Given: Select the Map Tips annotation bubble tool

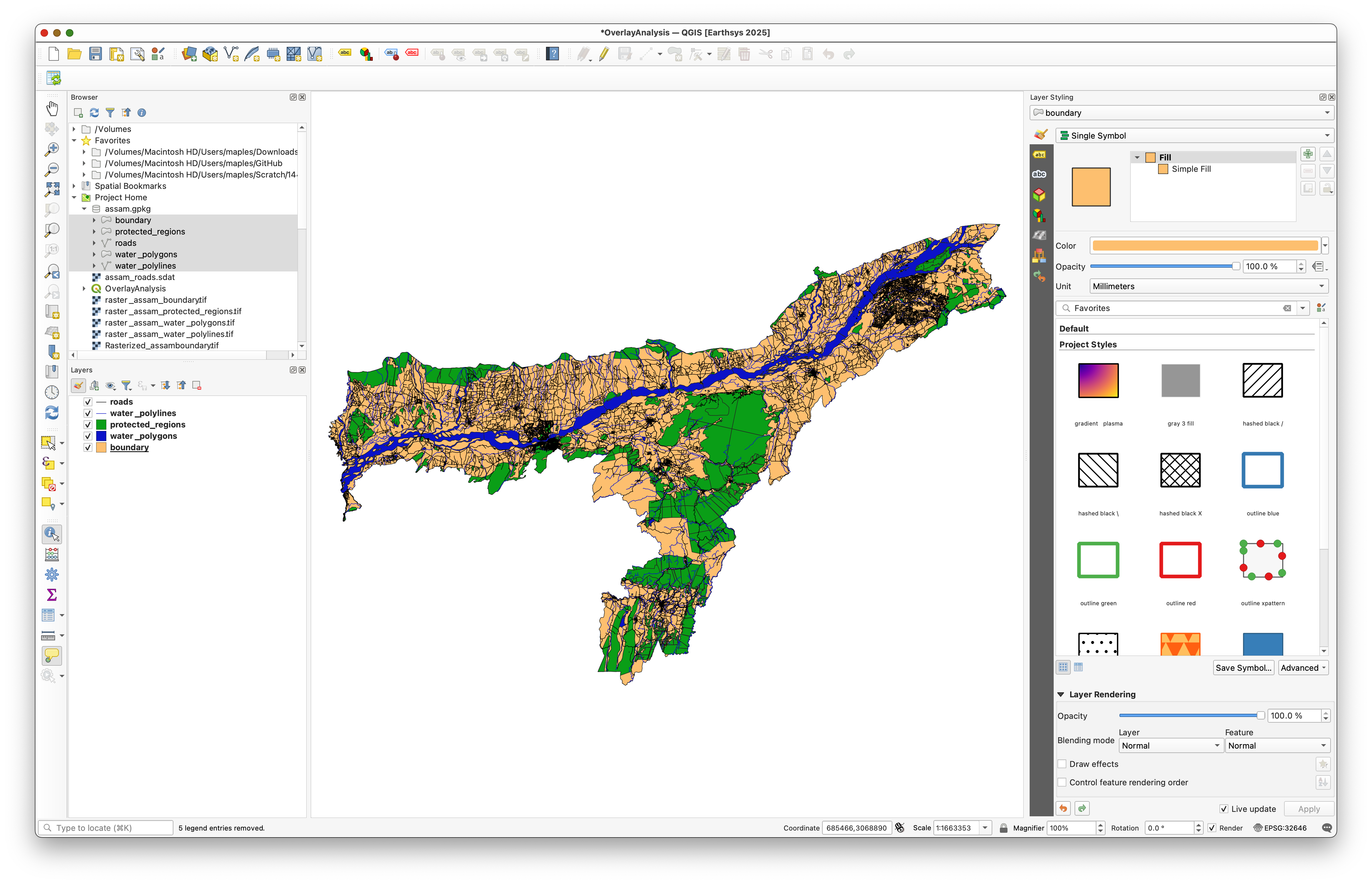Looking at the screenshot, I should pyautogui.click(x=52, y=655).
